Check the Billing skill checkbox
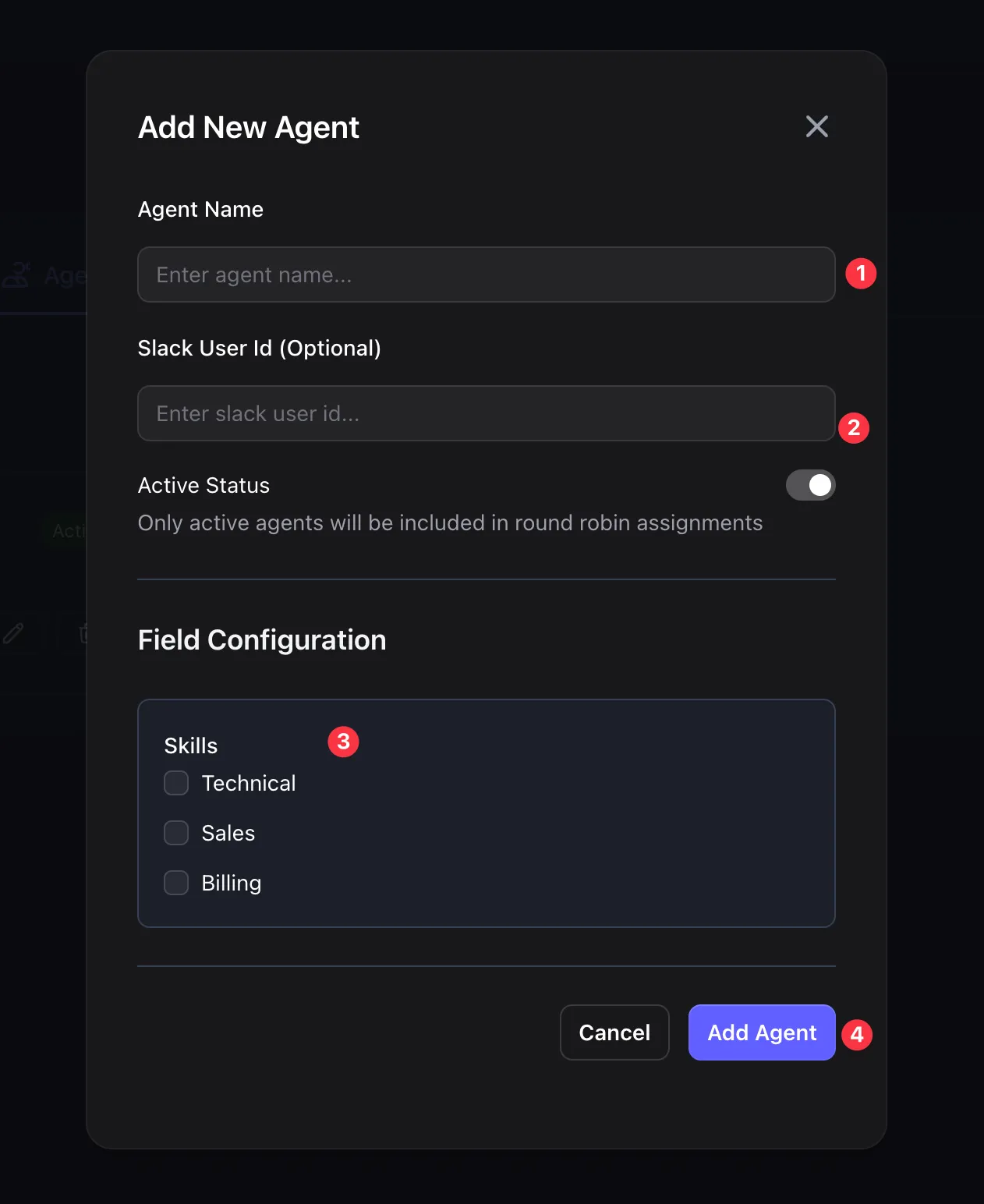The height and width of the screenshot is (1204, 984). 175,883
